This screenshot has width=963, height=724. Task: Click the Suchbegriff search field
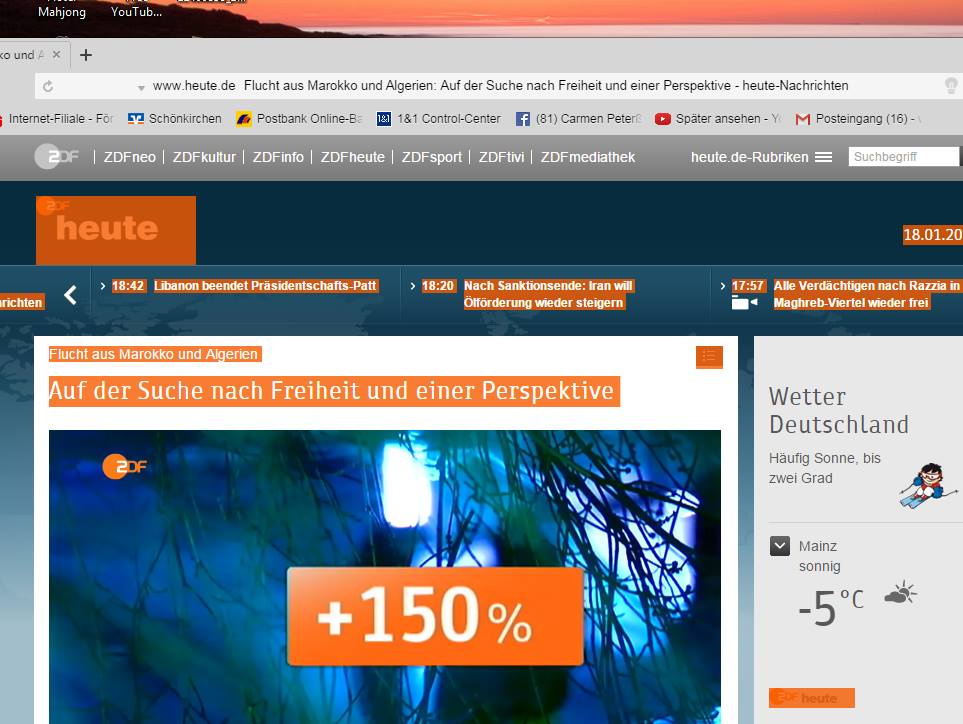(x=902, y=157)
